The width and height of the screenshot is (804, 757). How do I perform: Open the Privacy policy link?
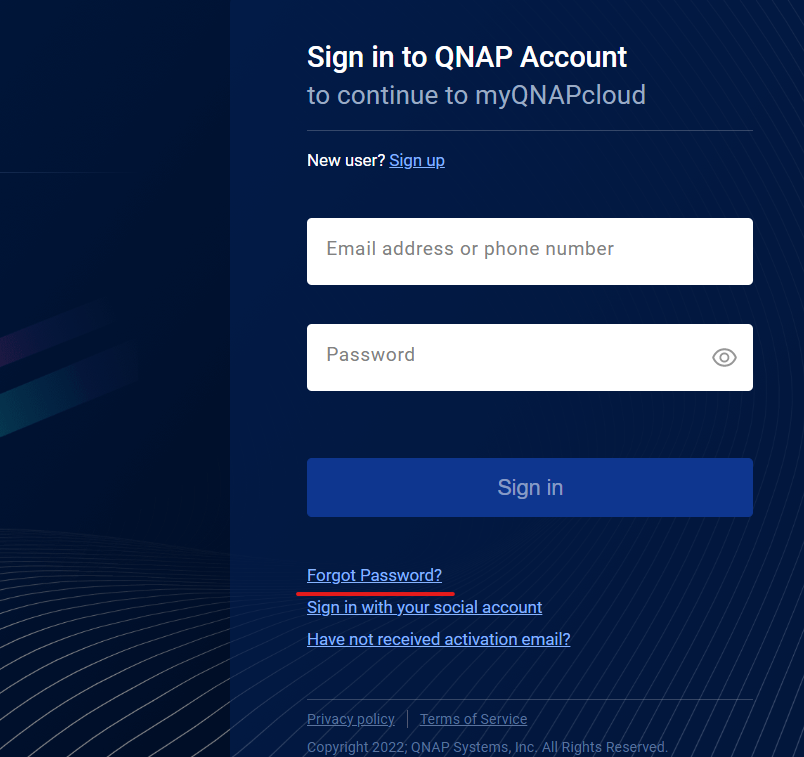(350, 719)
